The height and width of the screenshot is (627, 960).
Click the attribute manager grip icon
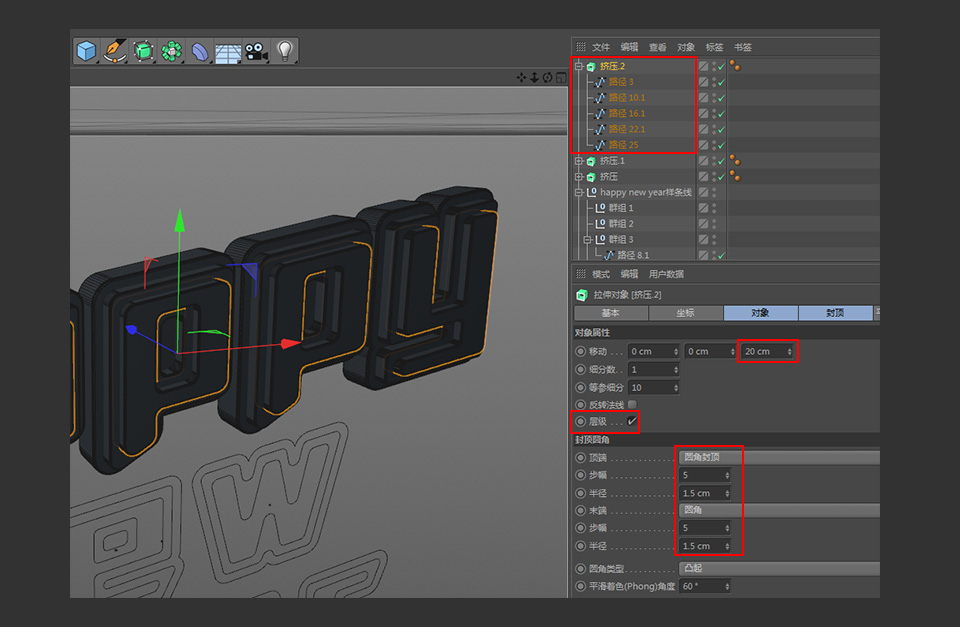click(x=580, y=274)
